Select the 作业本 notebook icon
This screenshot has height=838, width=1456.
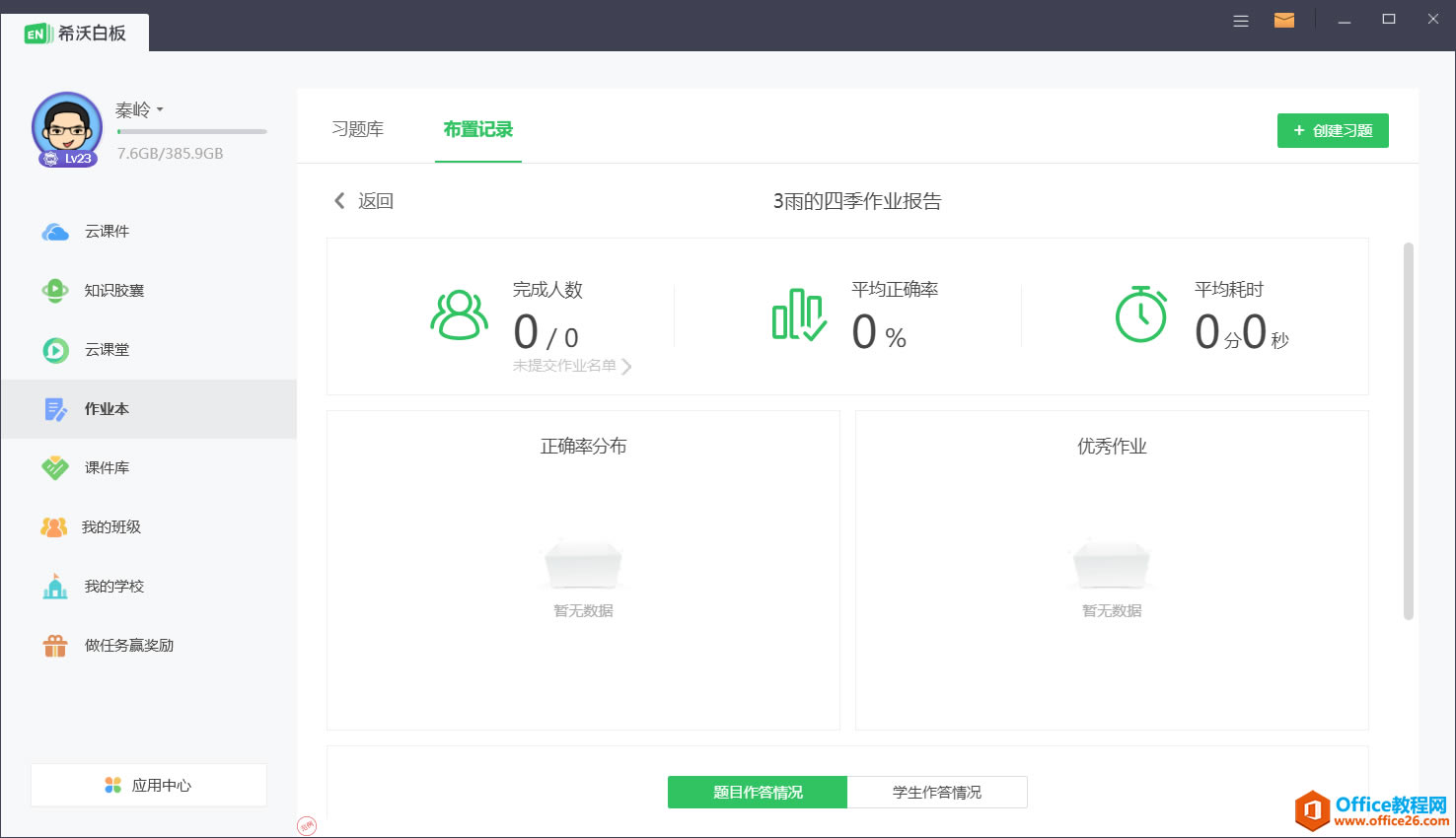tap(55, 409)
